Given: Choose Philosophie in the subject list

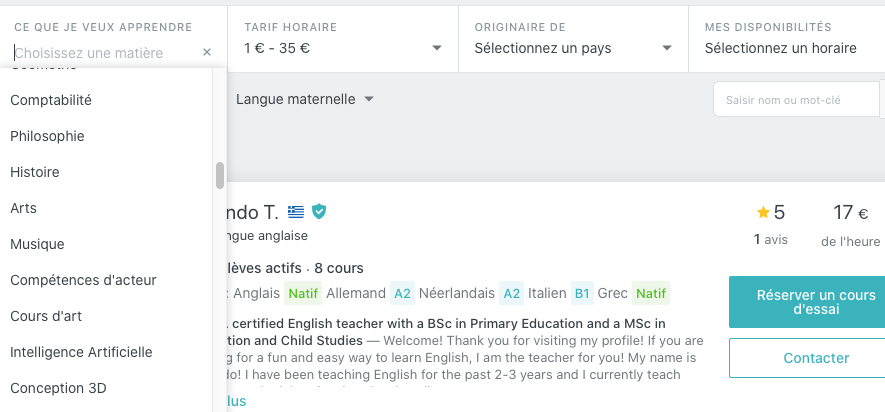Looking at the screenshot, I should coord(47,136).
